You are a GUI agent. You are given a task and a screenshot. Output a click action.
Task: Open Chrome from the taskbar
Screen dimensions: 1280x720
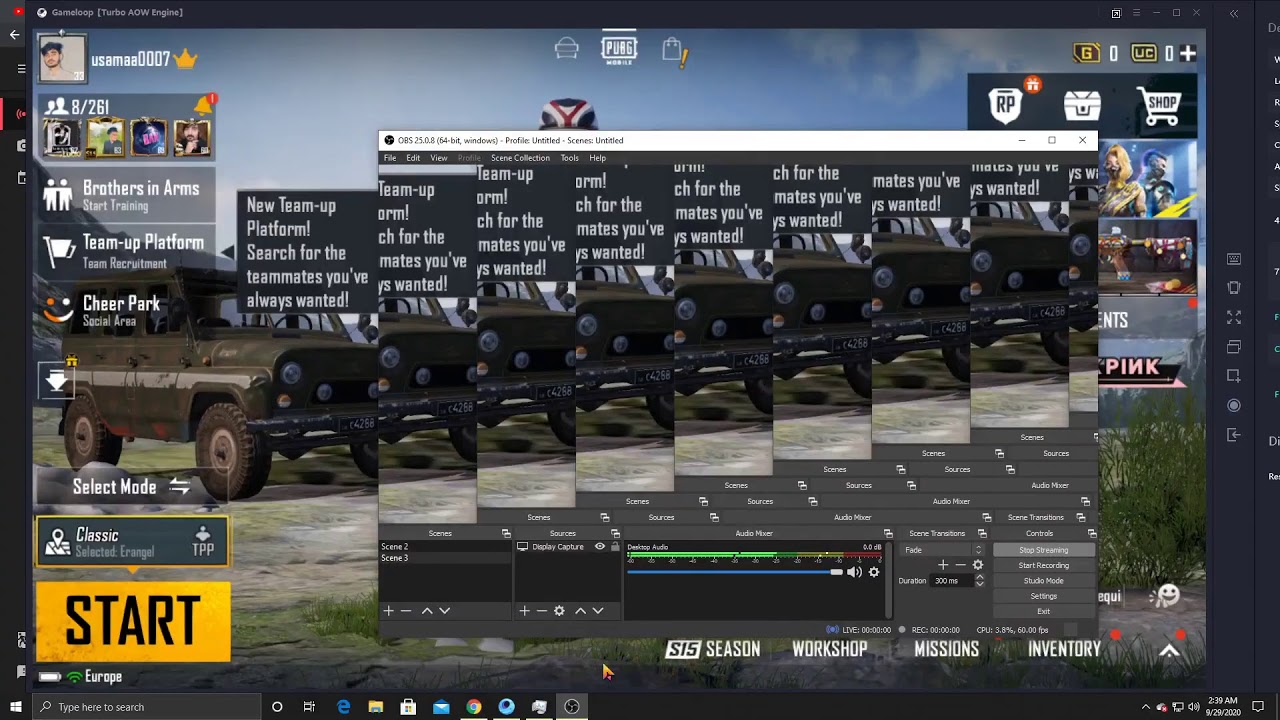[x=474, y=707]
